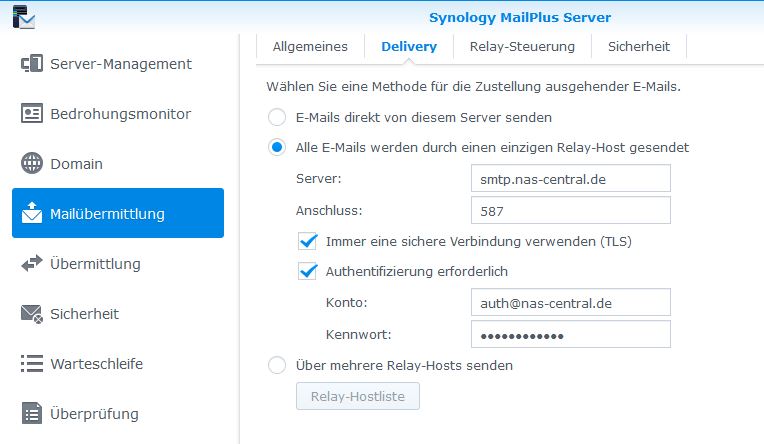Select 'Über mehrere Relay-Hosts senden' option
Screen dimensions: 764x444
pos(277,365)
